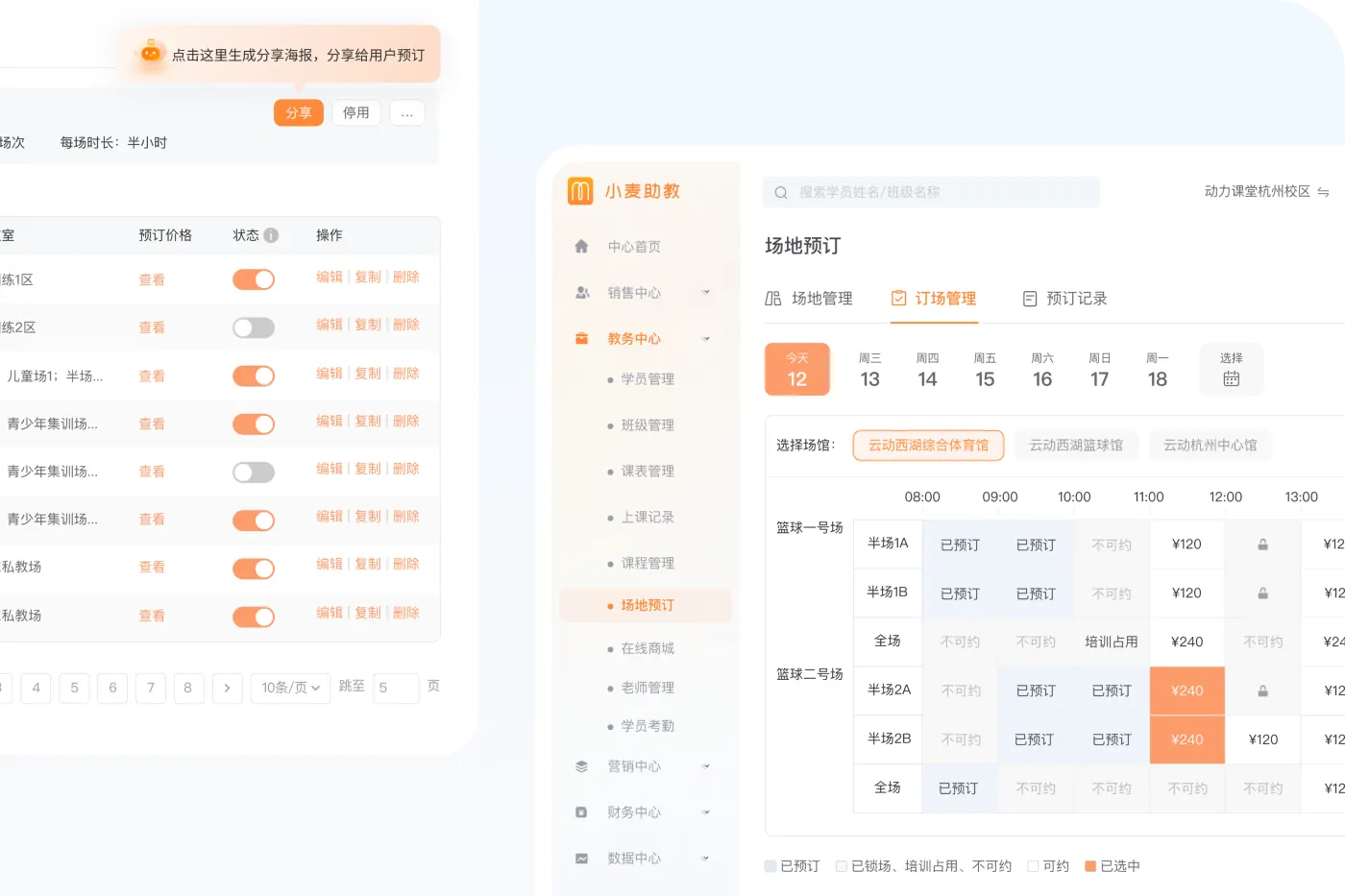Click the 状态 info icon

click(x=271, y=235)
